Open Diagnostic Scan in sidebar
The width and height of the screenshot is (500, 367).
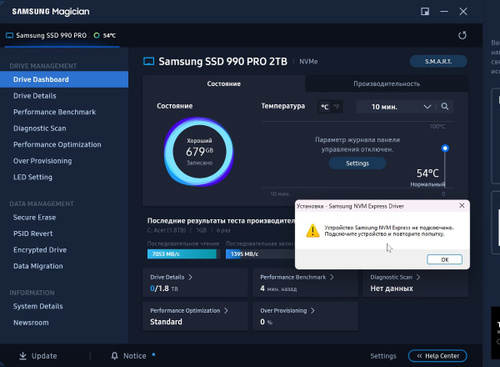(40, 128)
